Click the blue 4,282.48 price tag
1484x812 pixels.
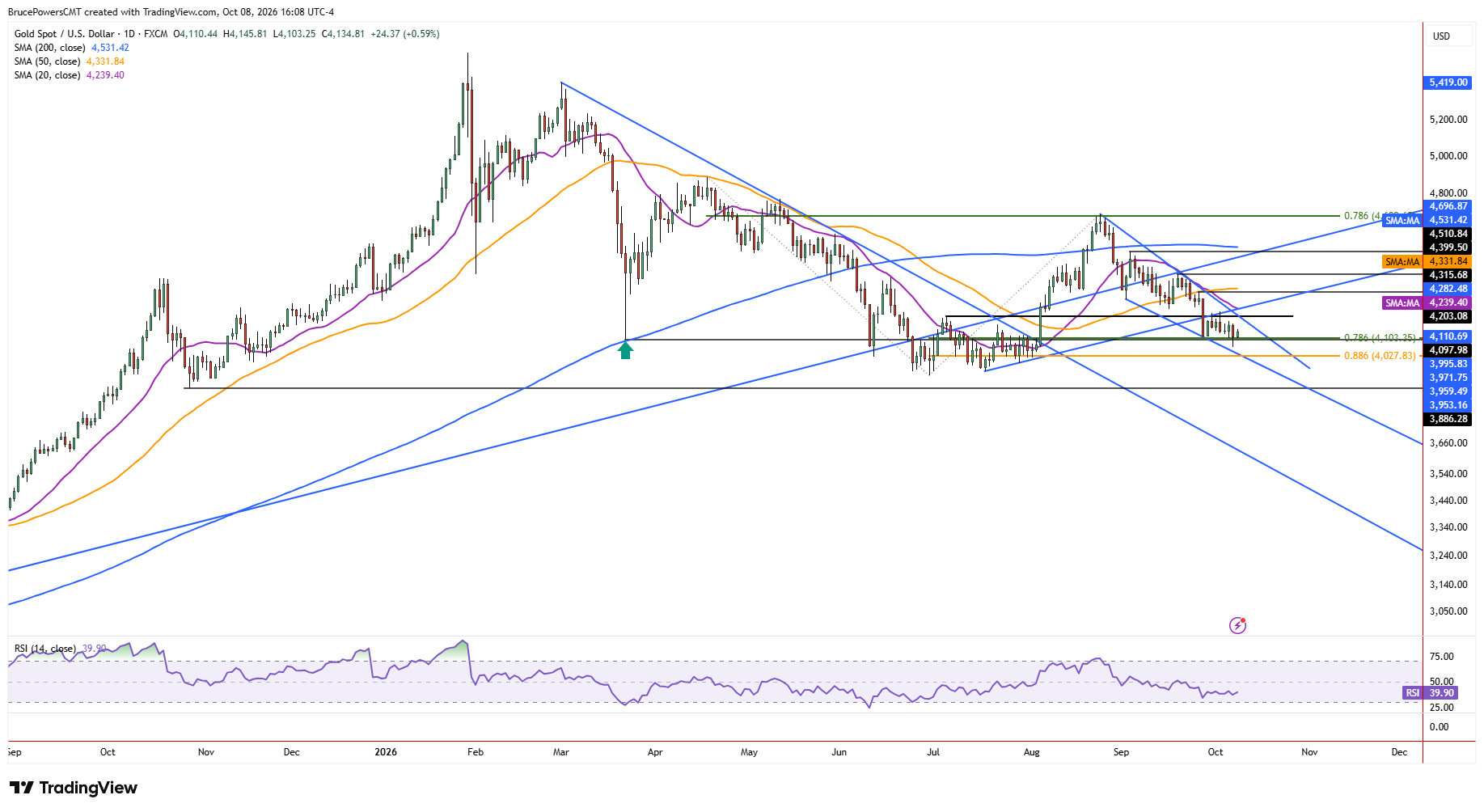coord(1447,289)
